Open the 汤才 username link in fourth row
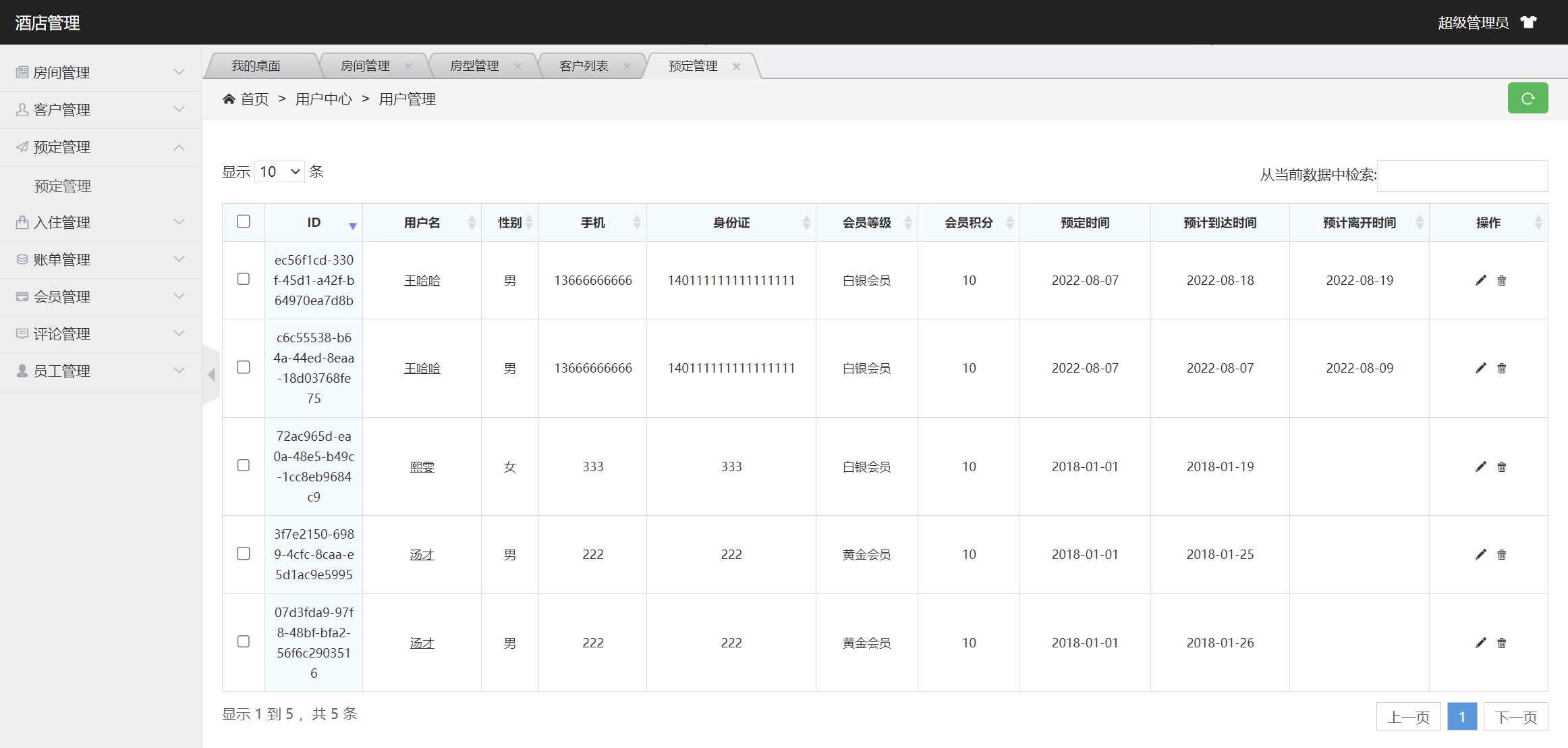 [422, 554]
